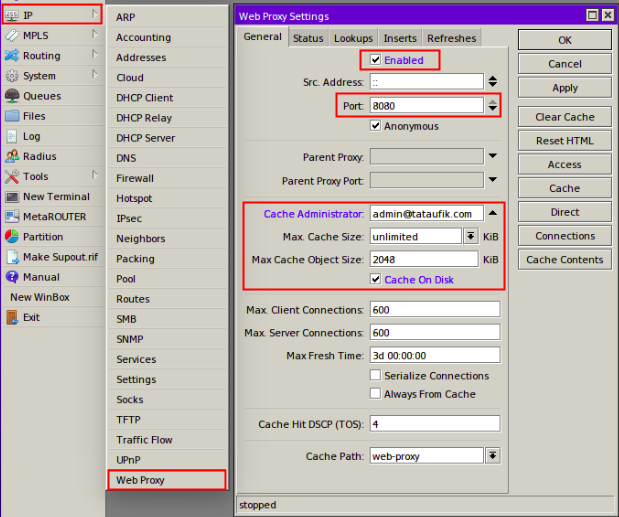Click the MPLS icon in sidebar

[12, 36]
